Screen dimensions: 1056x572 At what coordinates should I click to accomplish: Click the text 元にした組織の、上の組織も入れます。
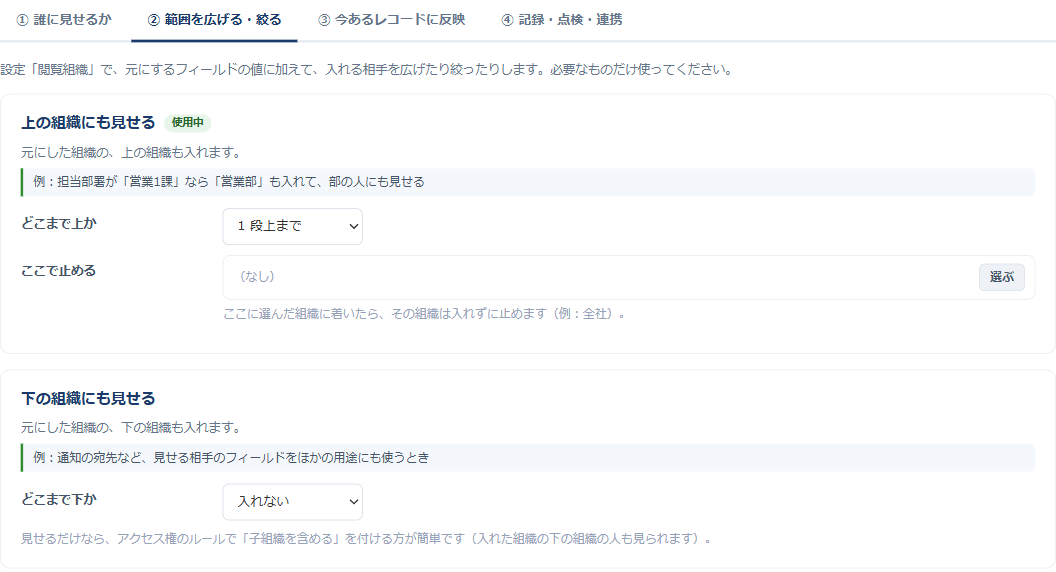pos(131,153)
